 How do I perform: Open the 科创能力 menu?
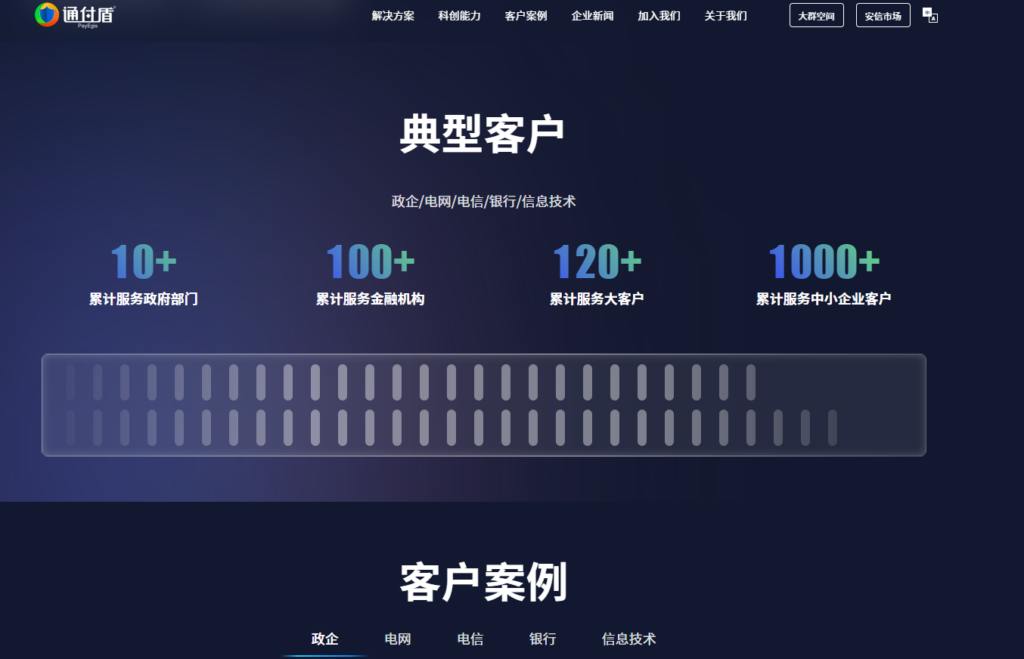click(x=459, y=16)
